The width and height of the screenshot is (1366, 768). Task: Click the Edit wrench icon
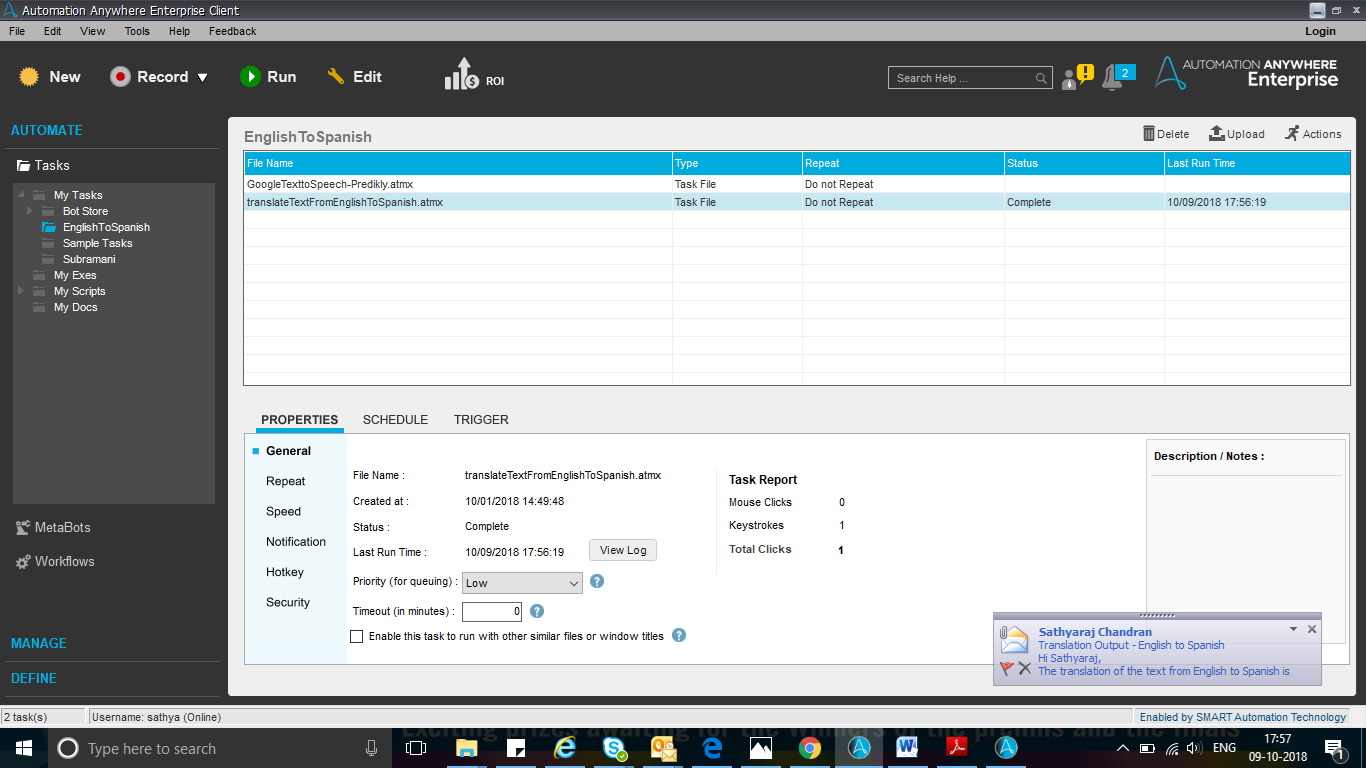tap(336, 77)
